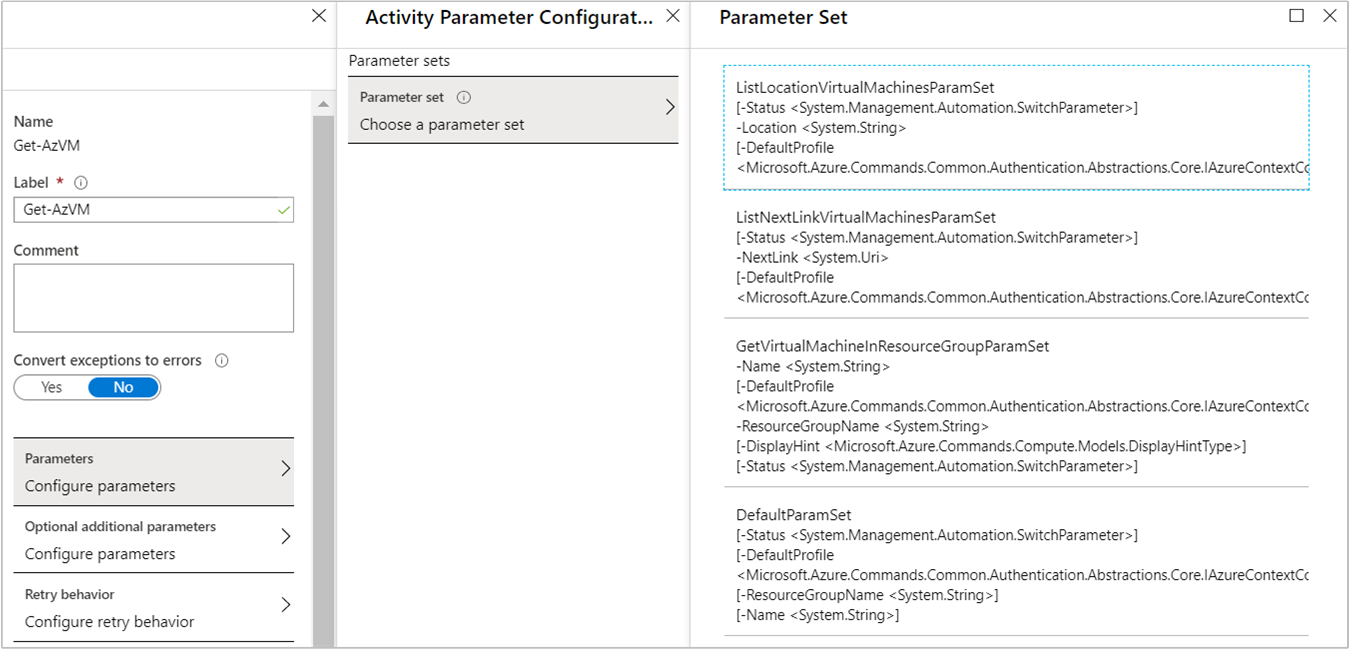Close the Activity Parameter Configuration pane
This screenshot has height=649, width=1350.
pyautogui.click(x=671, y=16)
